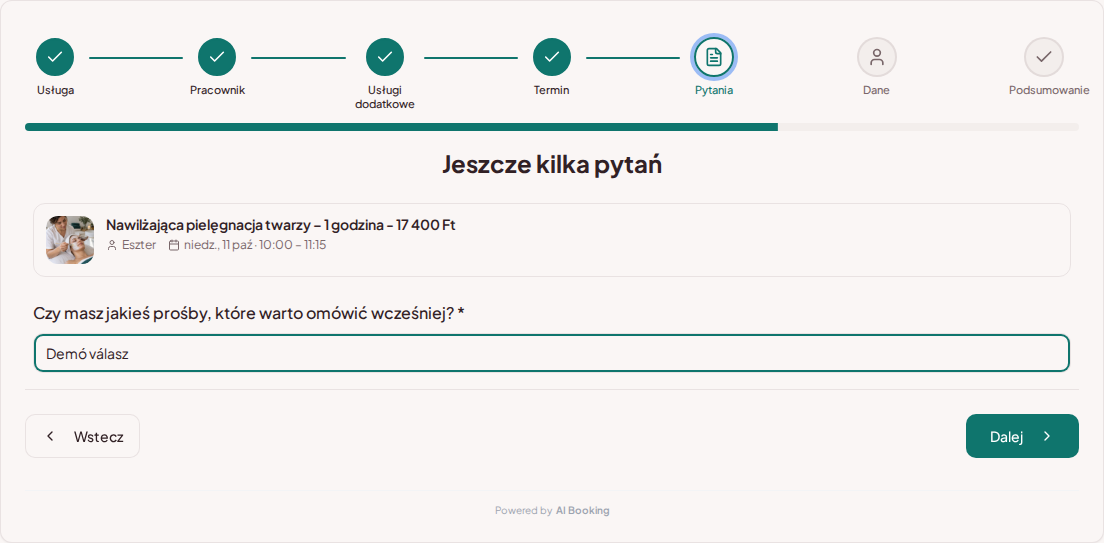Click the 'Eszter' employee name
The height and width of the screenshot is (543, 1104).
pos(139,245)
